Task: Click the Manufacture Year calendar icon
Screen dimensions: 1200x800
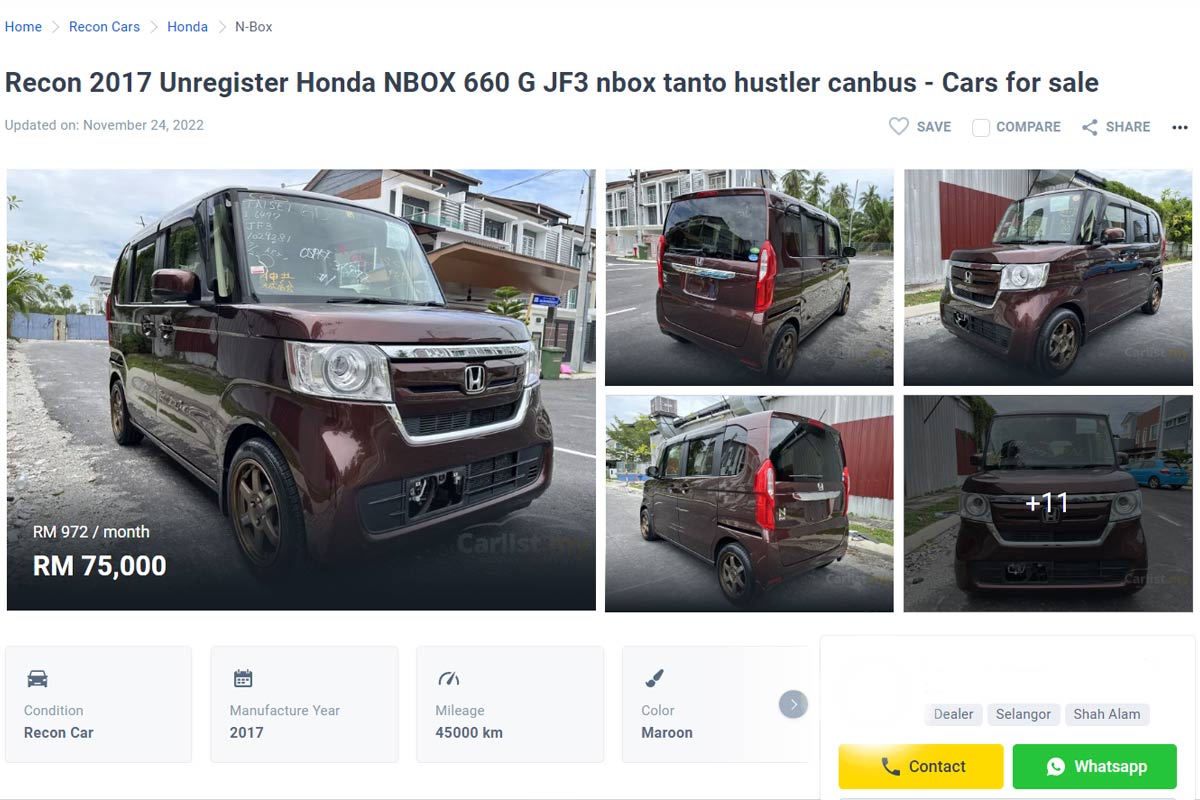Action: click(243, 679)
